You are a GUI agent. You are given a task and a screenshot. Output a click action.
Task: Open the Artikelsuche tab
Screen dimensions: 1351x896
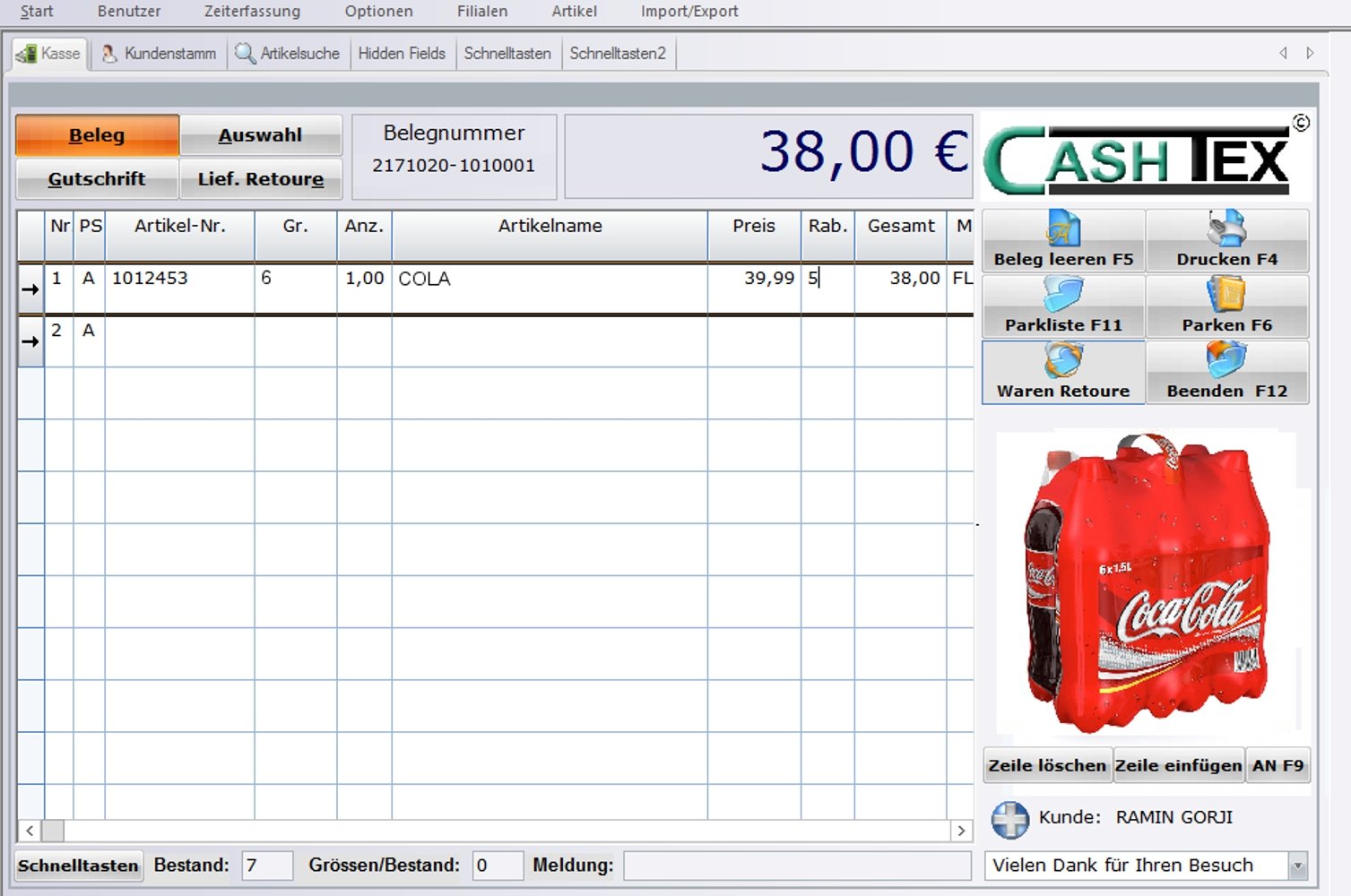288,54
